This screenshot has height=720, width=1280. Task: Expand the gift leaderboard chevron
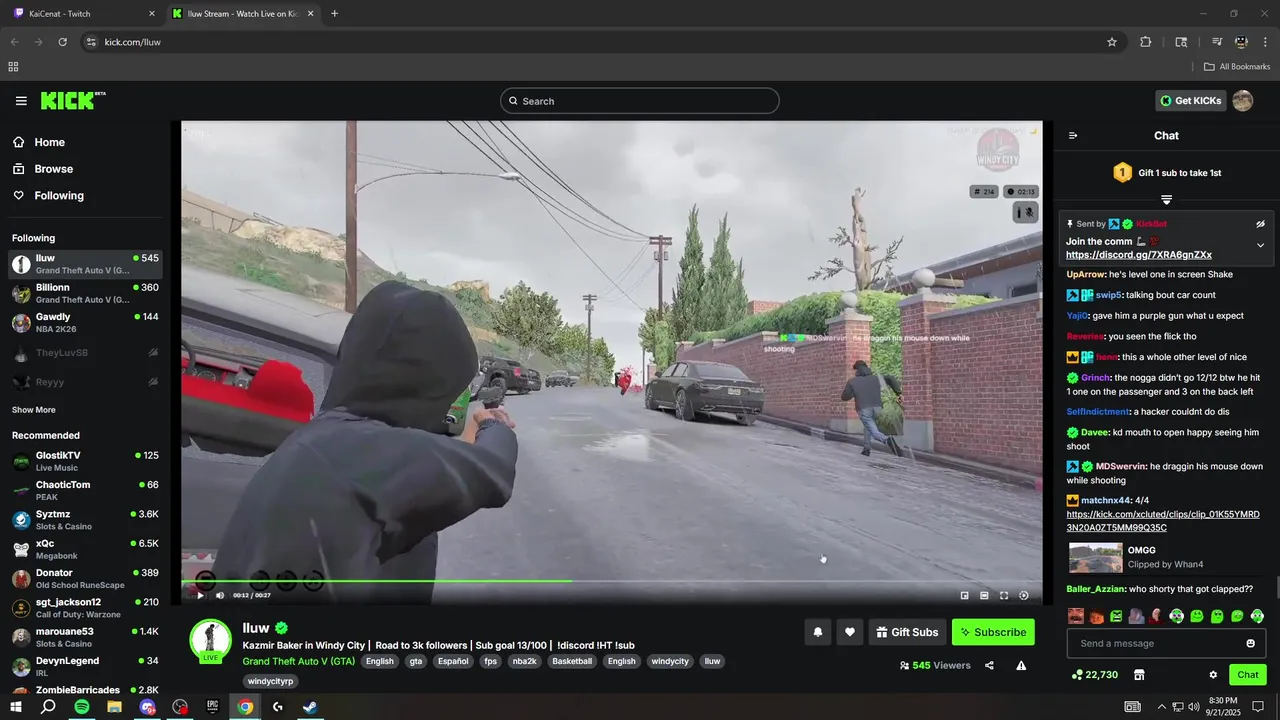1166,200
